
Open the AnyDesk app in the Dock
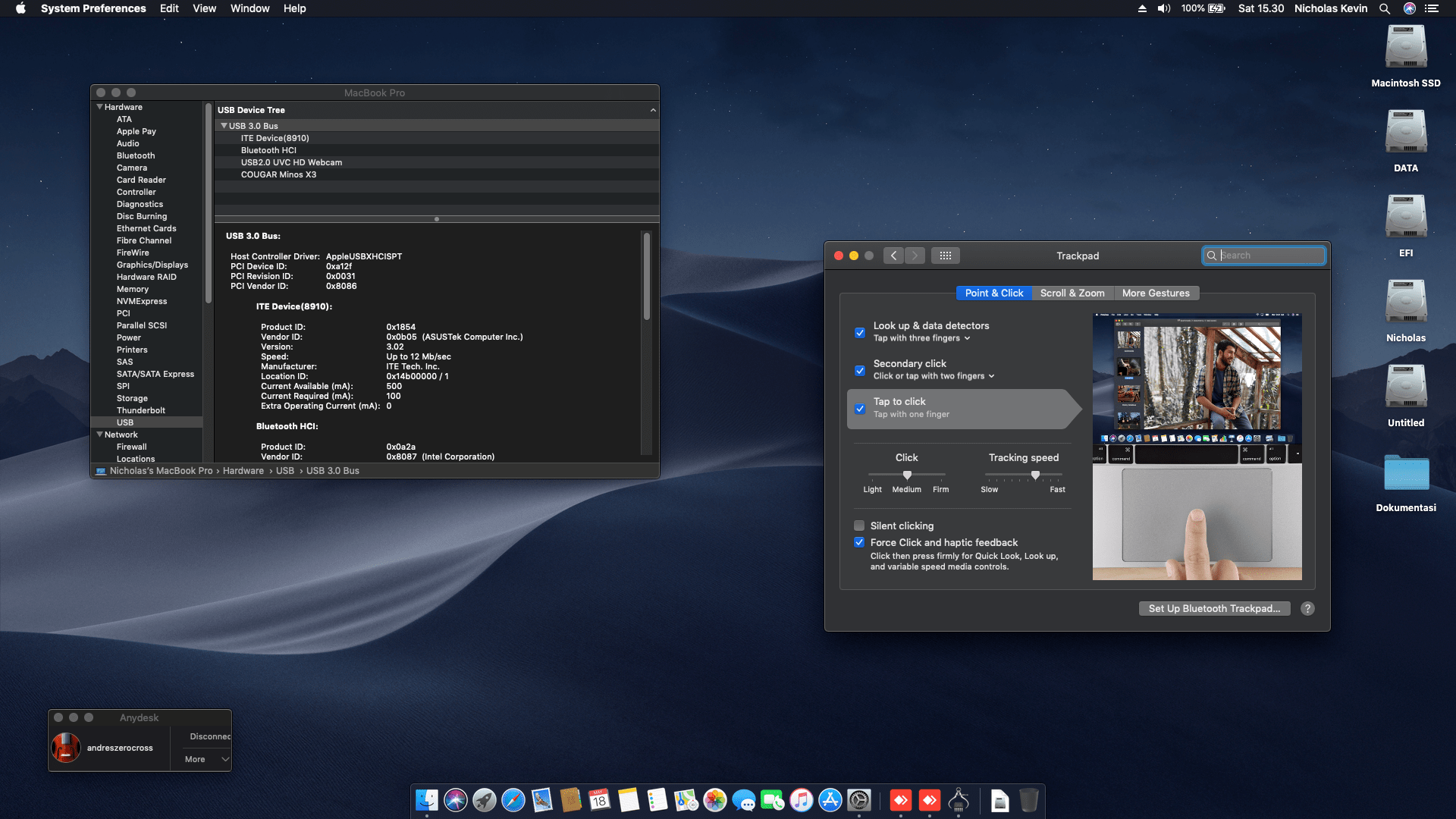pos(901,802)
